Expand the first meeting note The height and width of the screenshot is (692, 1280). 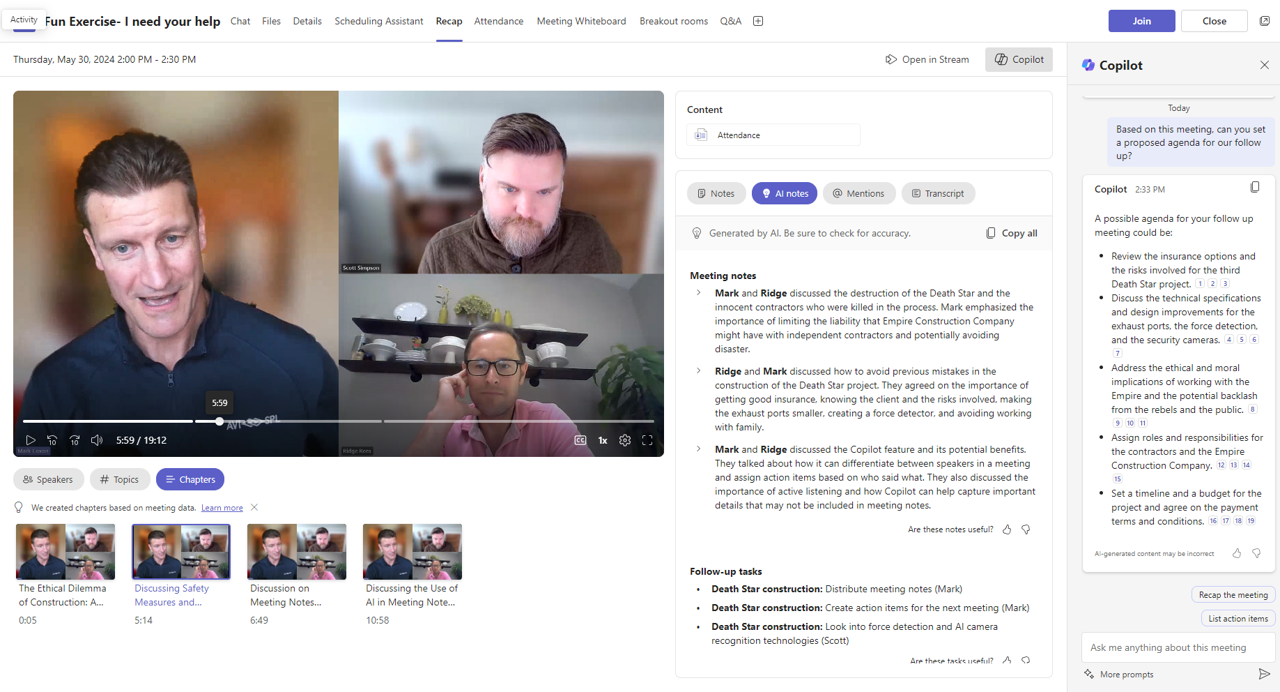698,293
